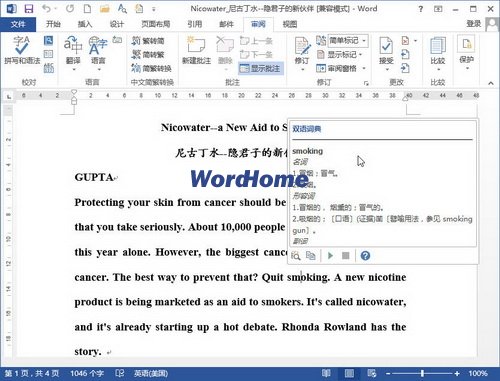Viewport: 500px width, 381px height.
Task: Switch to the 视图 tab
Action: pos(290,24)
